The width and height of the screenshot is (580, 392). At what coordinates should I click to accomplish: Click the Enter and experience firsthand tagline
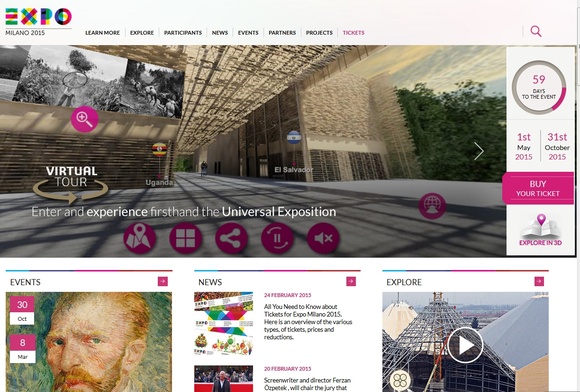[x=183, y=212]
